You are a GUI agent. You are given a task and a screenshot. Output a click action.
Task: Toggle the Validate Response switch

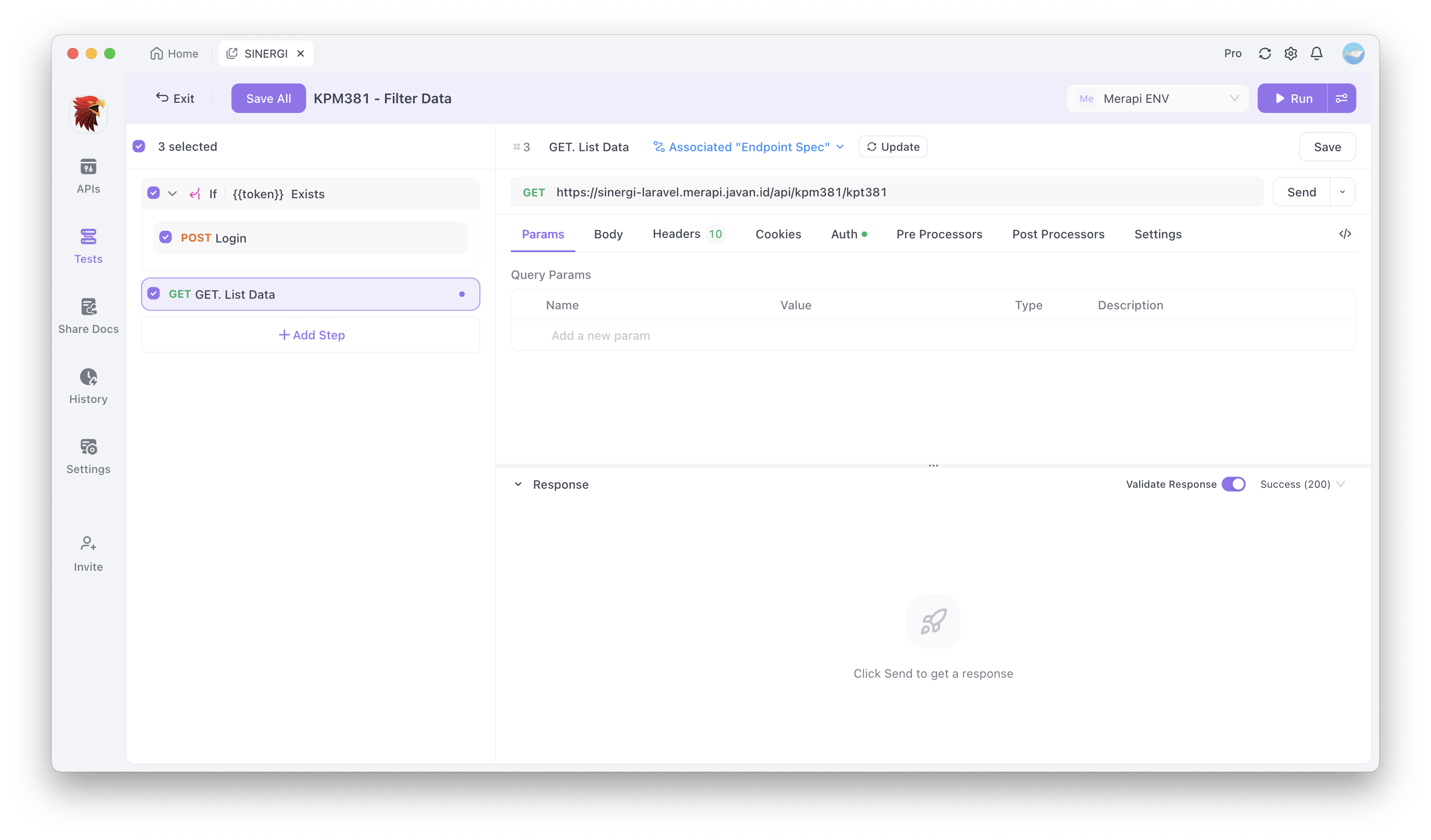1233,484
